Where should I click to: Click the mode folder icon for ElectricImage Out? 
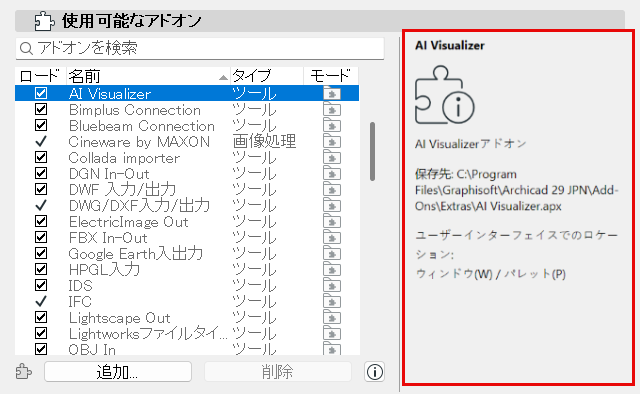point(332,221)
